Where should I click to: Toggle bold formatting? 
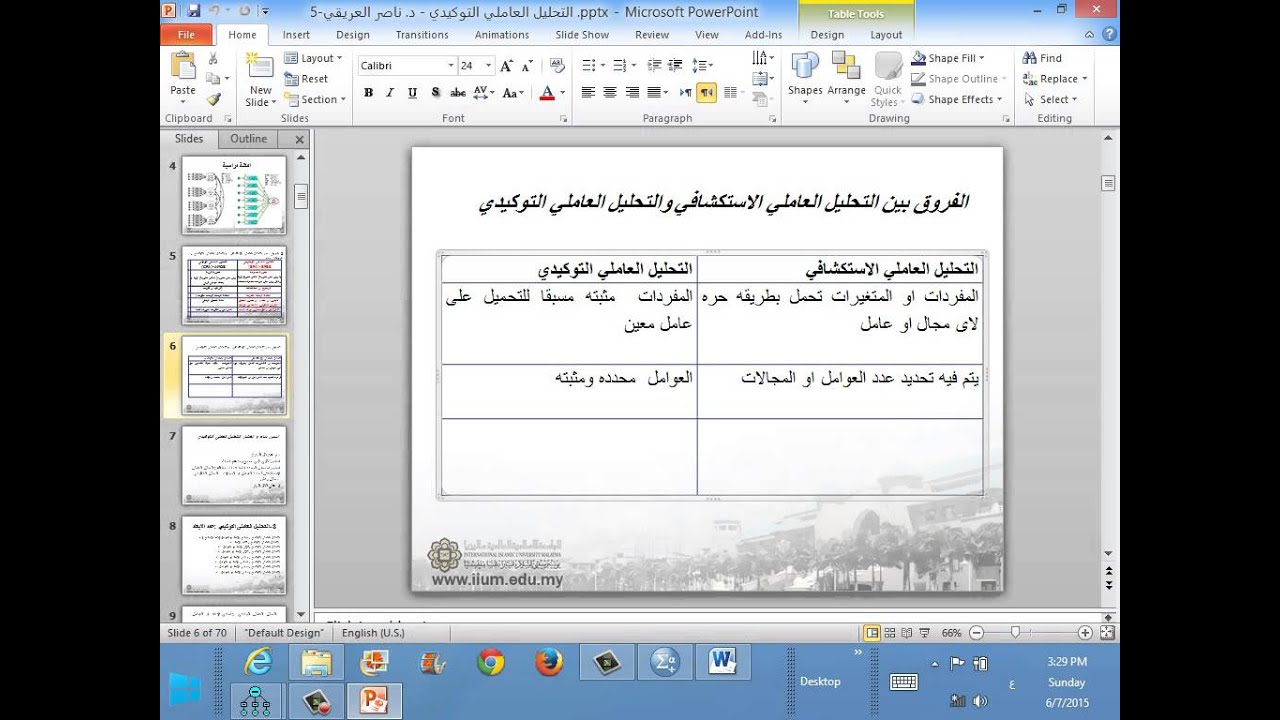coord(368,92)
